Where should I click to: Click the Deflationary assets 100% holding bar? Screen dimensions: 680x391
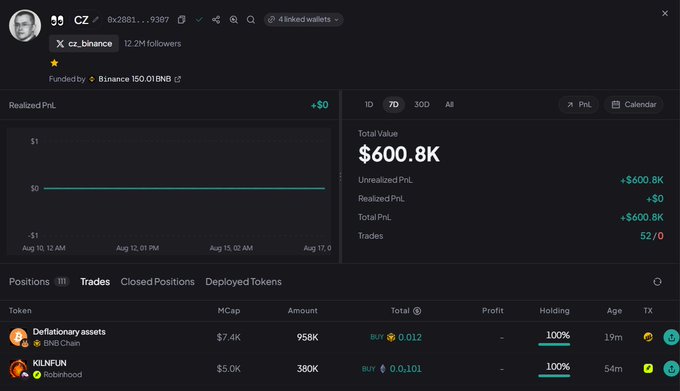pyautogui.click(x=554, y=344)
